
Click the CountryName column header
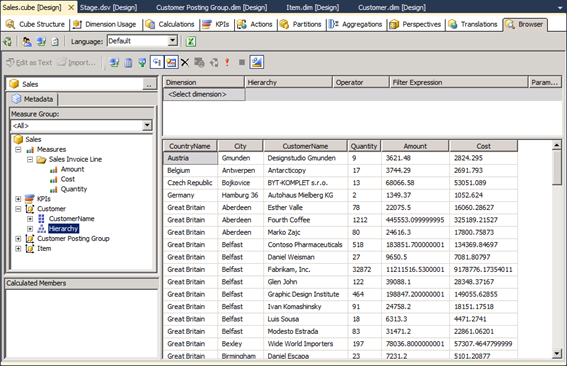pos(190,146)
